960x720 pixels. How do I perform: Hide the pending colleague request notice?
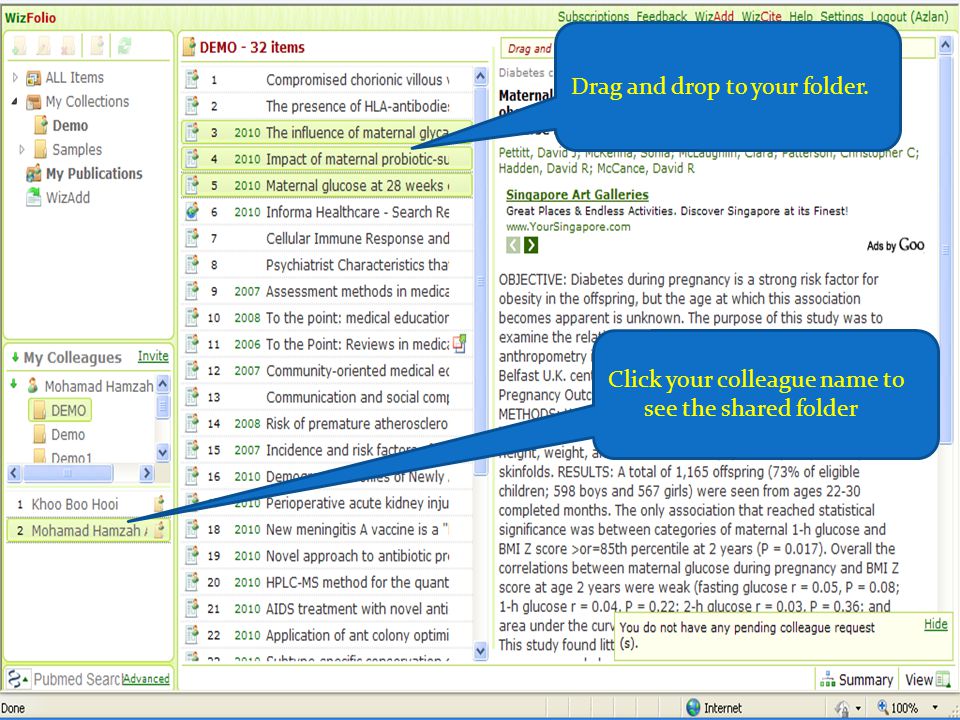click(x=936, y=624)
